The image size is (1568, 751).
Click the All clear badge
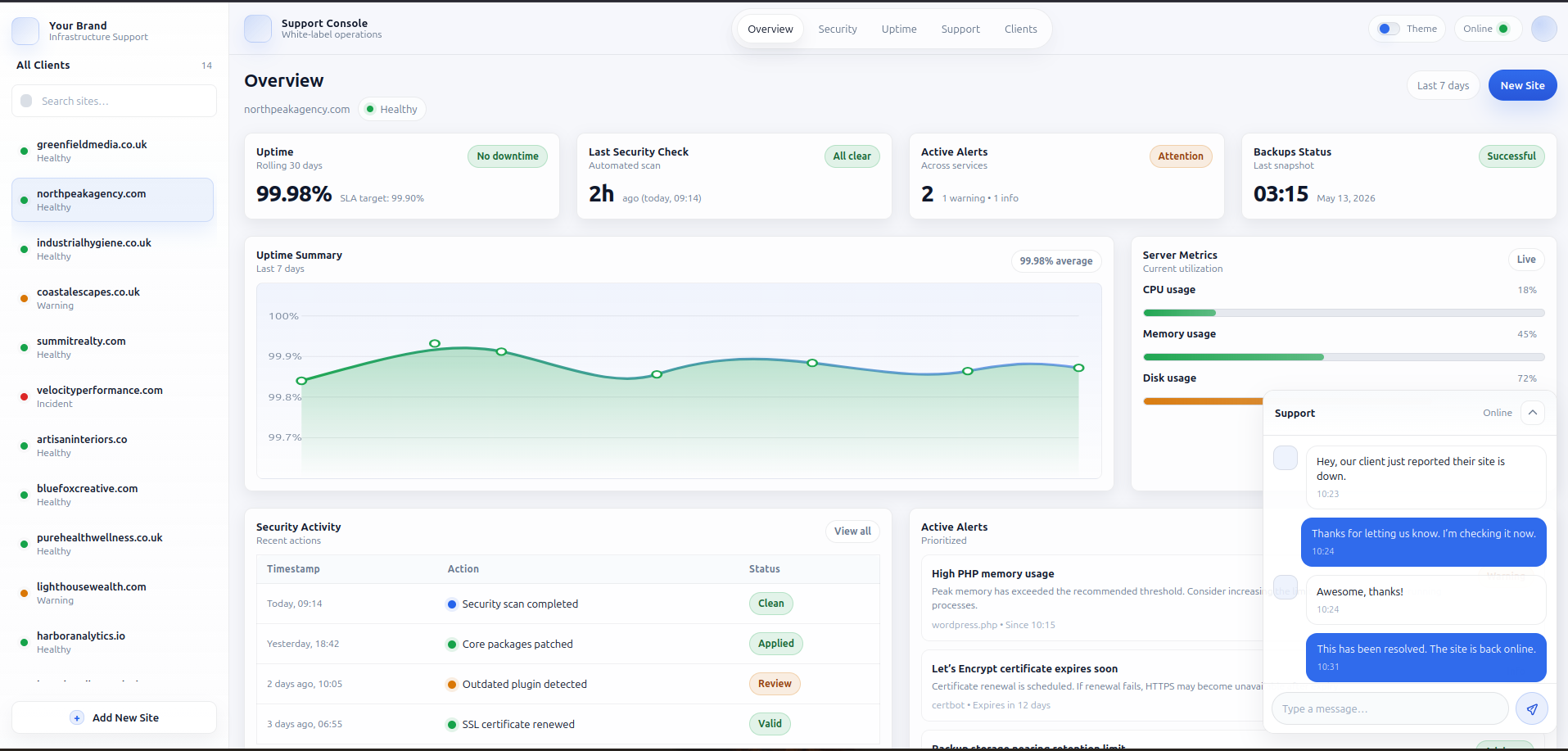pyautogui.click(x=852, y=156)
